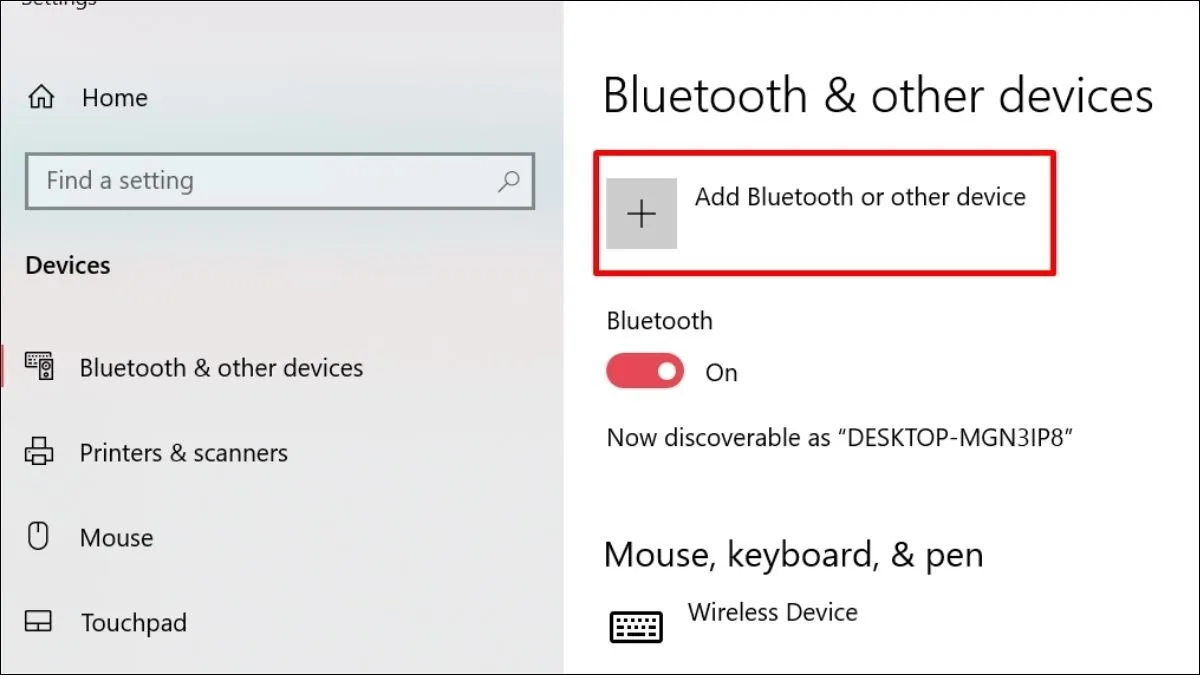Click the Home house icon
This screenshot has width=1200, height=675.
[x=41, y=98]
